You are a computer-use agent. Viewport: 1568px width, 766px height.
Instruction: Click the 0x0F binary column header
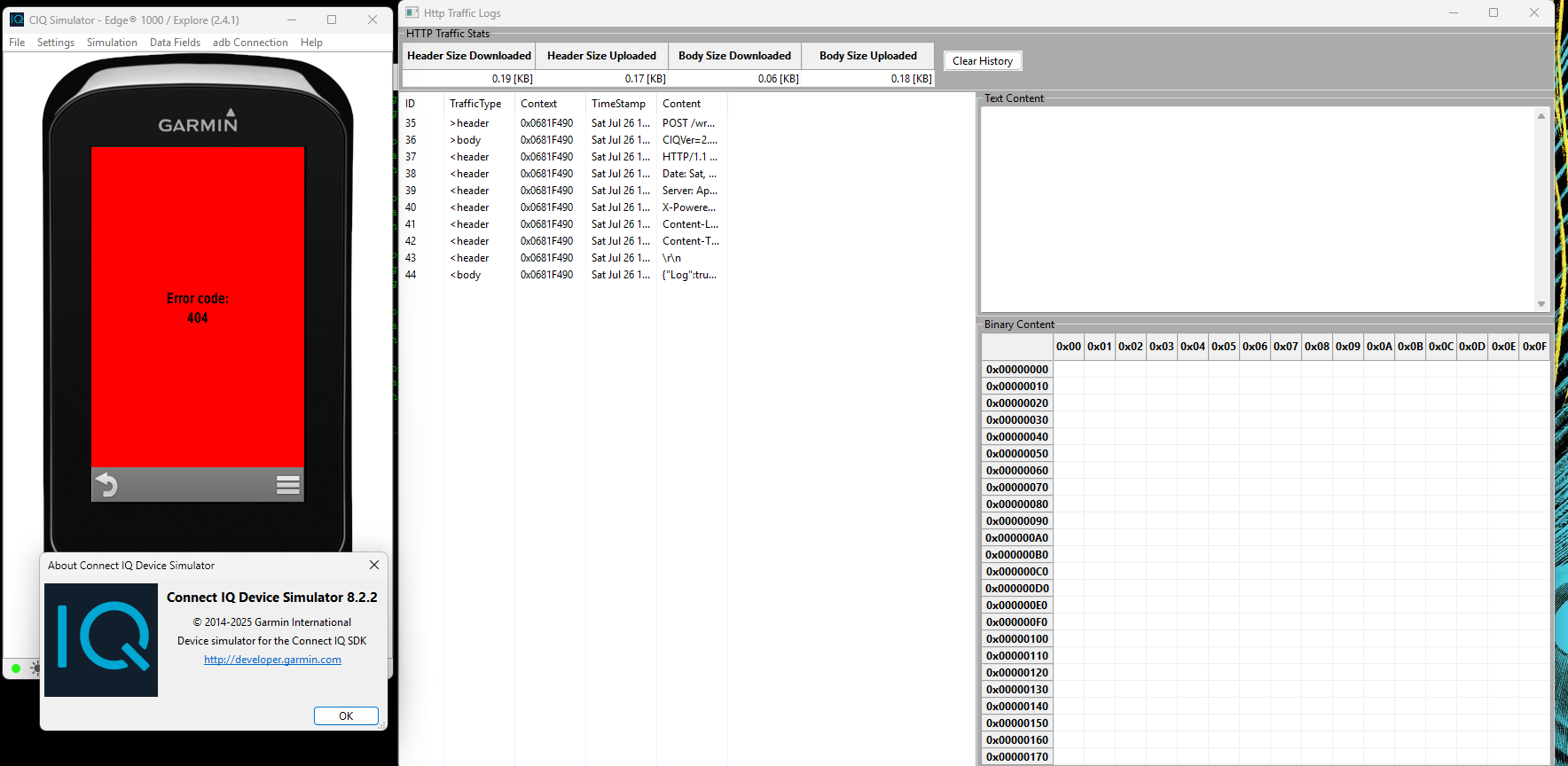click(1534, 347)
